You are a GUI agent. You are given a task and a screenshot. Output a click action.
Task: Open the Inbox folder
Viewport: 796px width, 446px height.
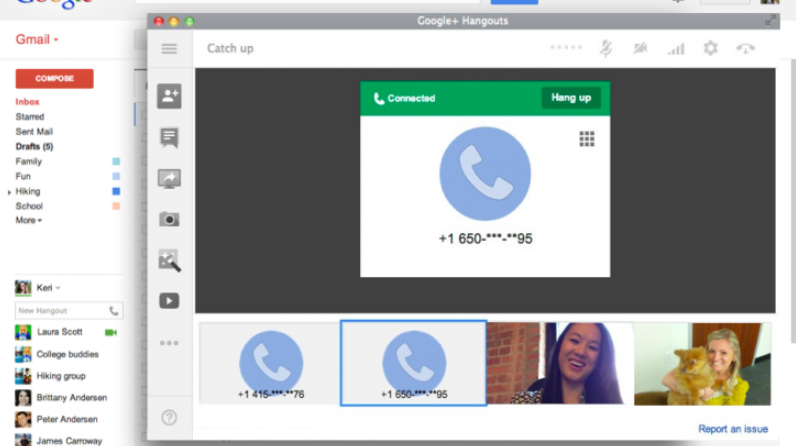click(27, 102)
